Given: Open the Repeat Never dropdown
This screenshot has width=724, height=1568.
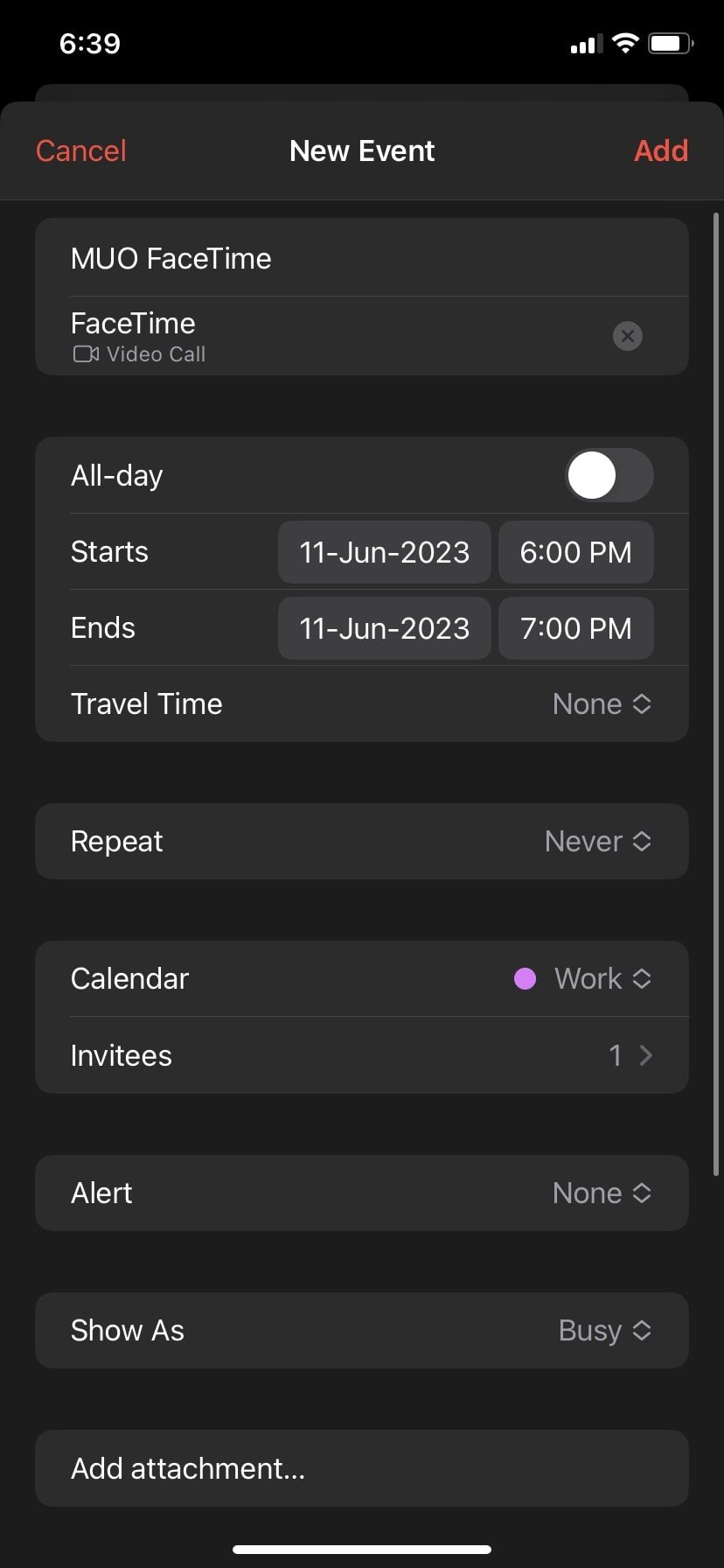Looking at the screenshot, I should pos(598,842).
